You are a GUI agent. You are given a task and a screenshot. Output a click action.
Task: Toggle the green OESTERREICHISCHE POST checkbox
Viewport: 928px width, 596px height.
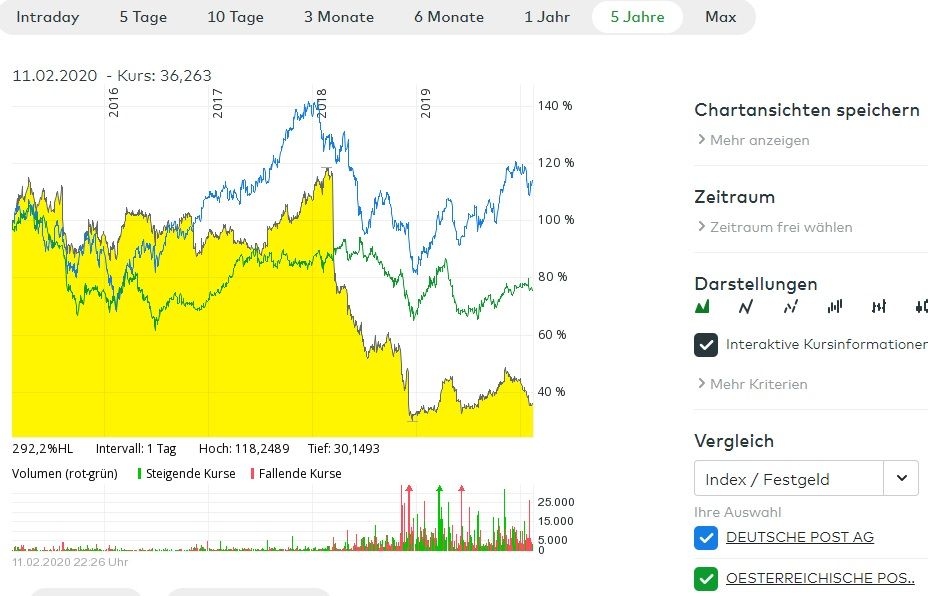coord(706,578)
